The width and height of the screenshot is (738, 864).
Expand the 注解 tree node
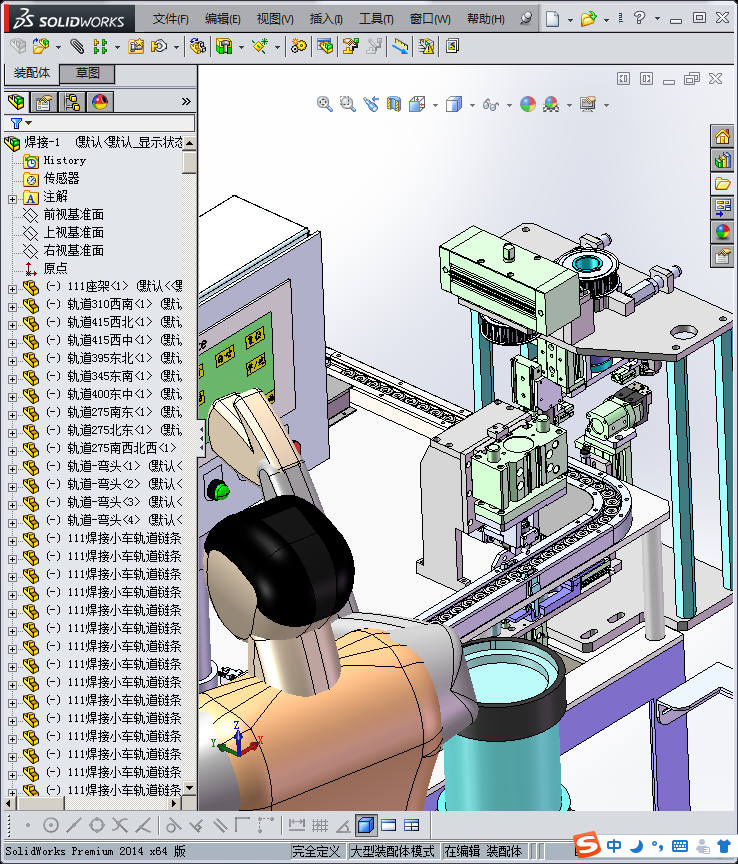[x=12, y=199]
